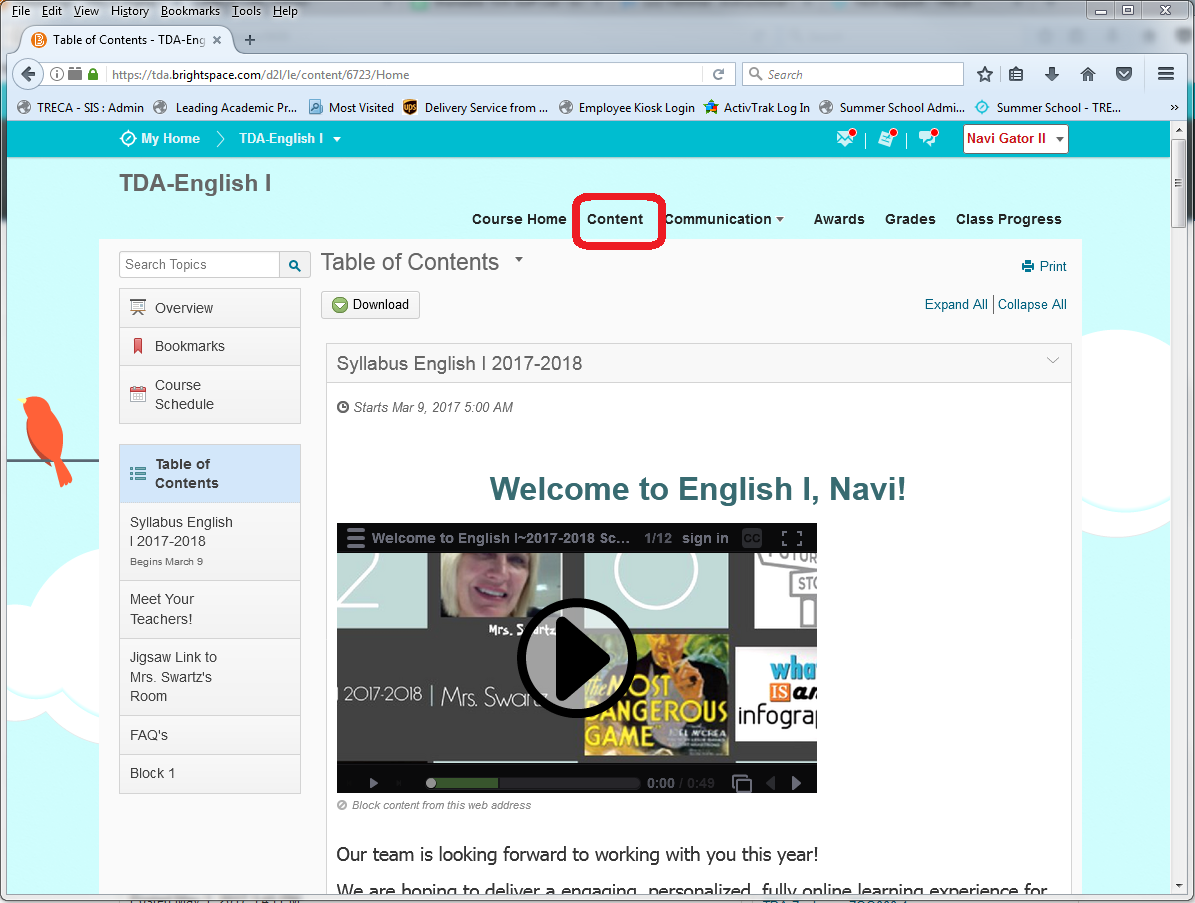1195x903 pixels.
Task: Open FAQ's module
Action: [210, 735]
